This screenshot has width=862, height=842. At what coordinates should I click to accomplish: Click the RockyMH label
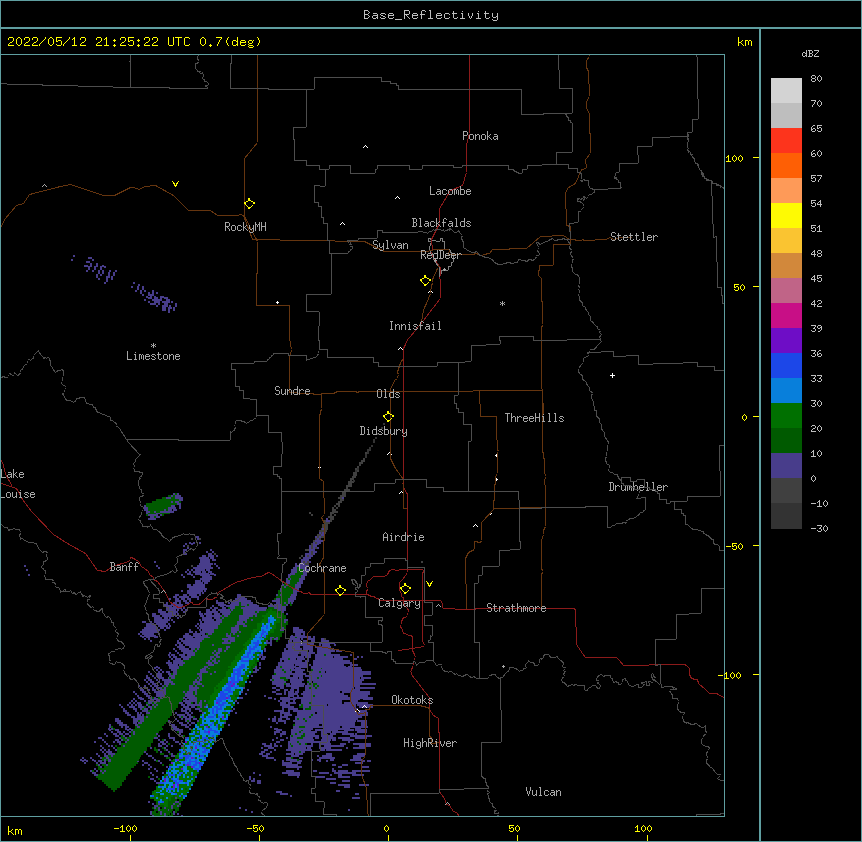click(245, 227)
